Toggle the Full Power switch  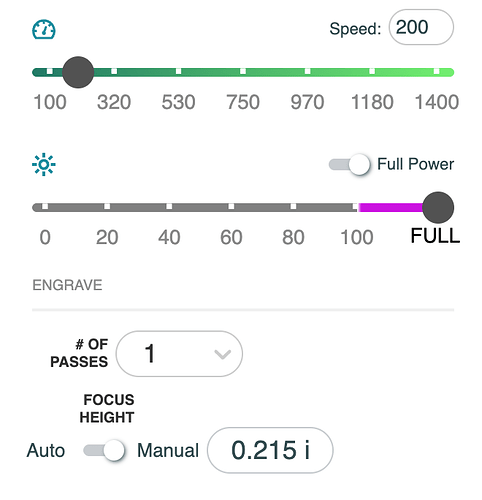[x=349, y=164]
